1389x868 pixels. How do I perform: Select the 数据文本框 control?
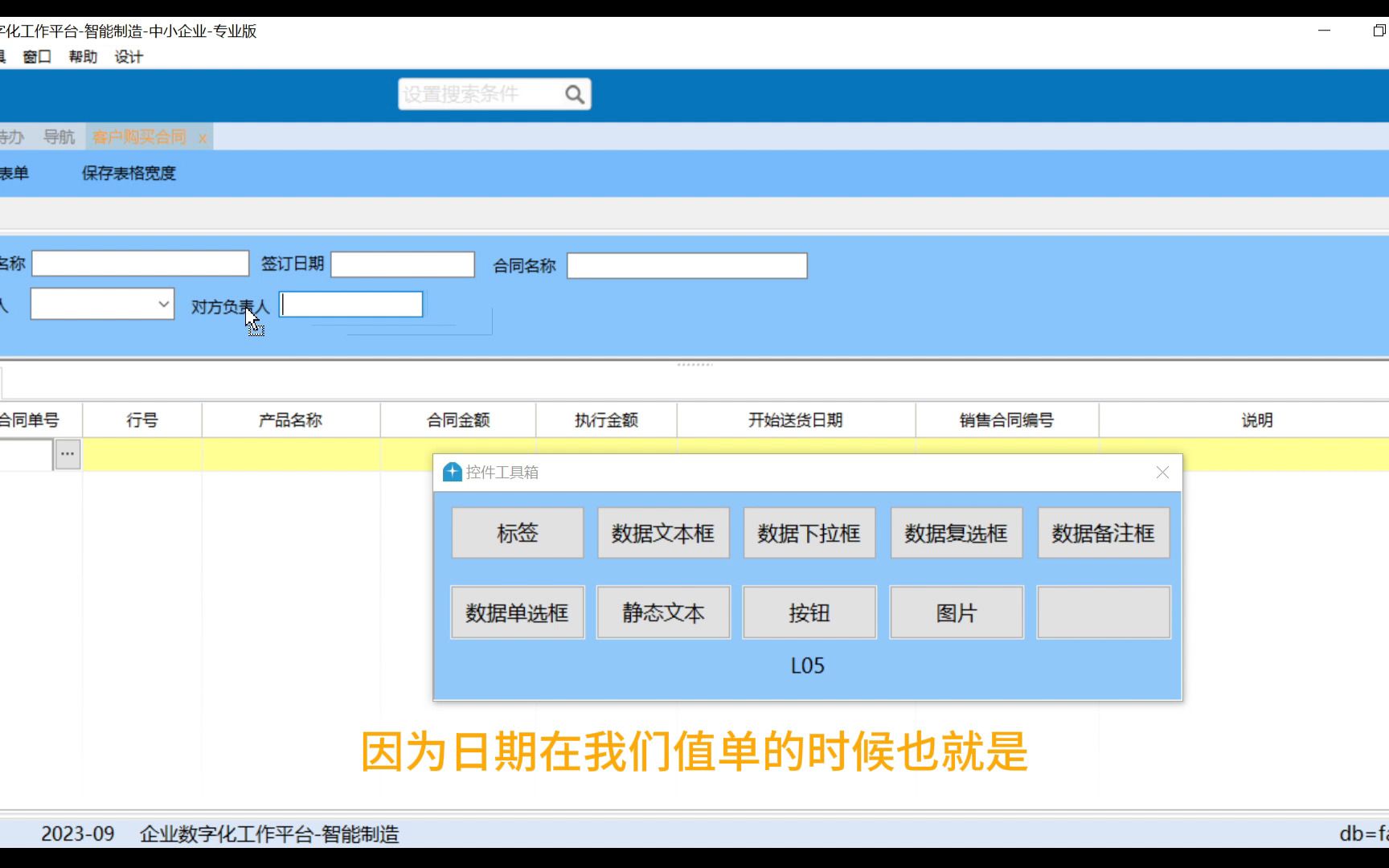point(662,532)
